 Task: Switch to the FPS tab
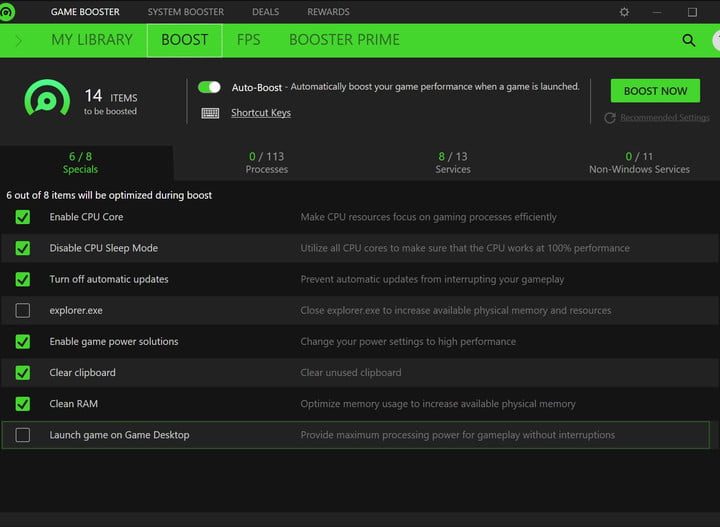248,40
